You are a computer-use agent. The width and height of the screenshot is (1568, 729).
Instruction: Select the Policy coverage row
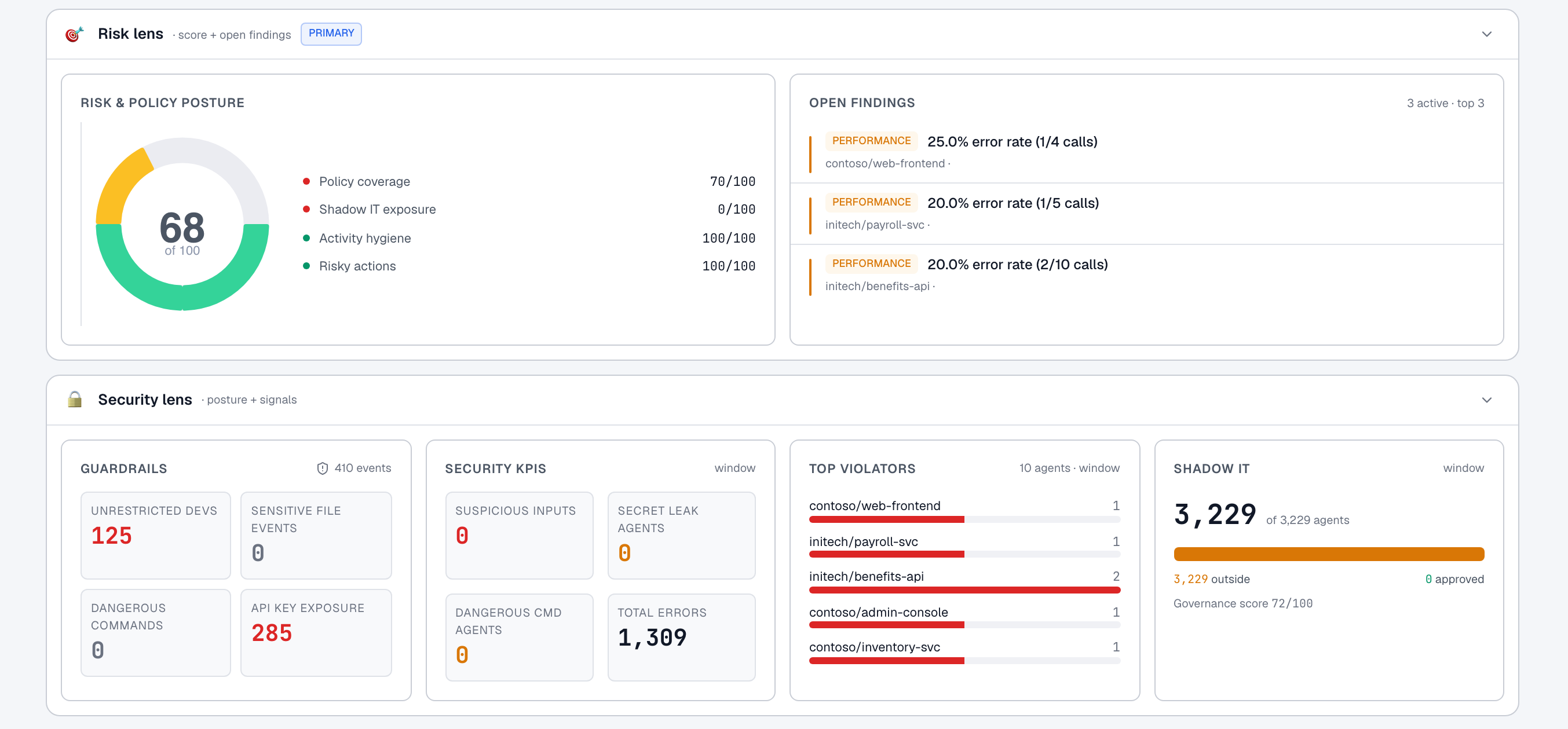coord(529,181)
